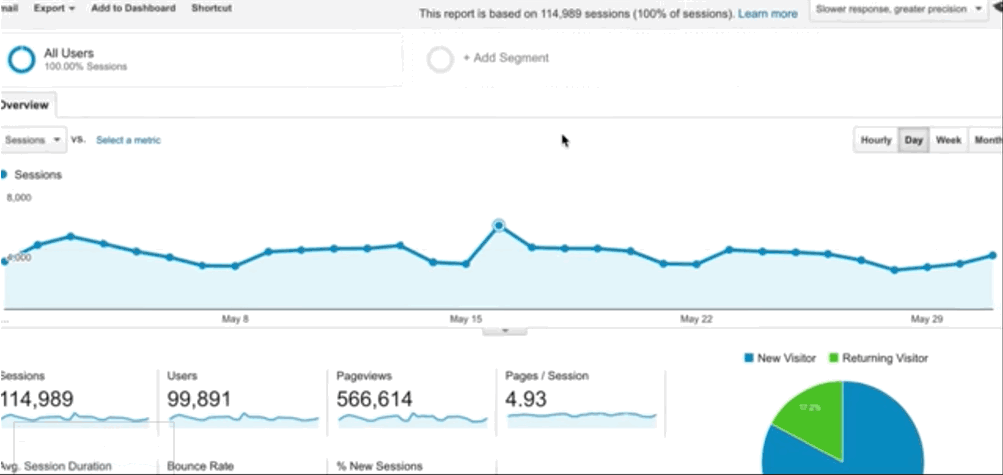
Task: Click the blue New Visitor legend swatch
Action: point(749,358)
